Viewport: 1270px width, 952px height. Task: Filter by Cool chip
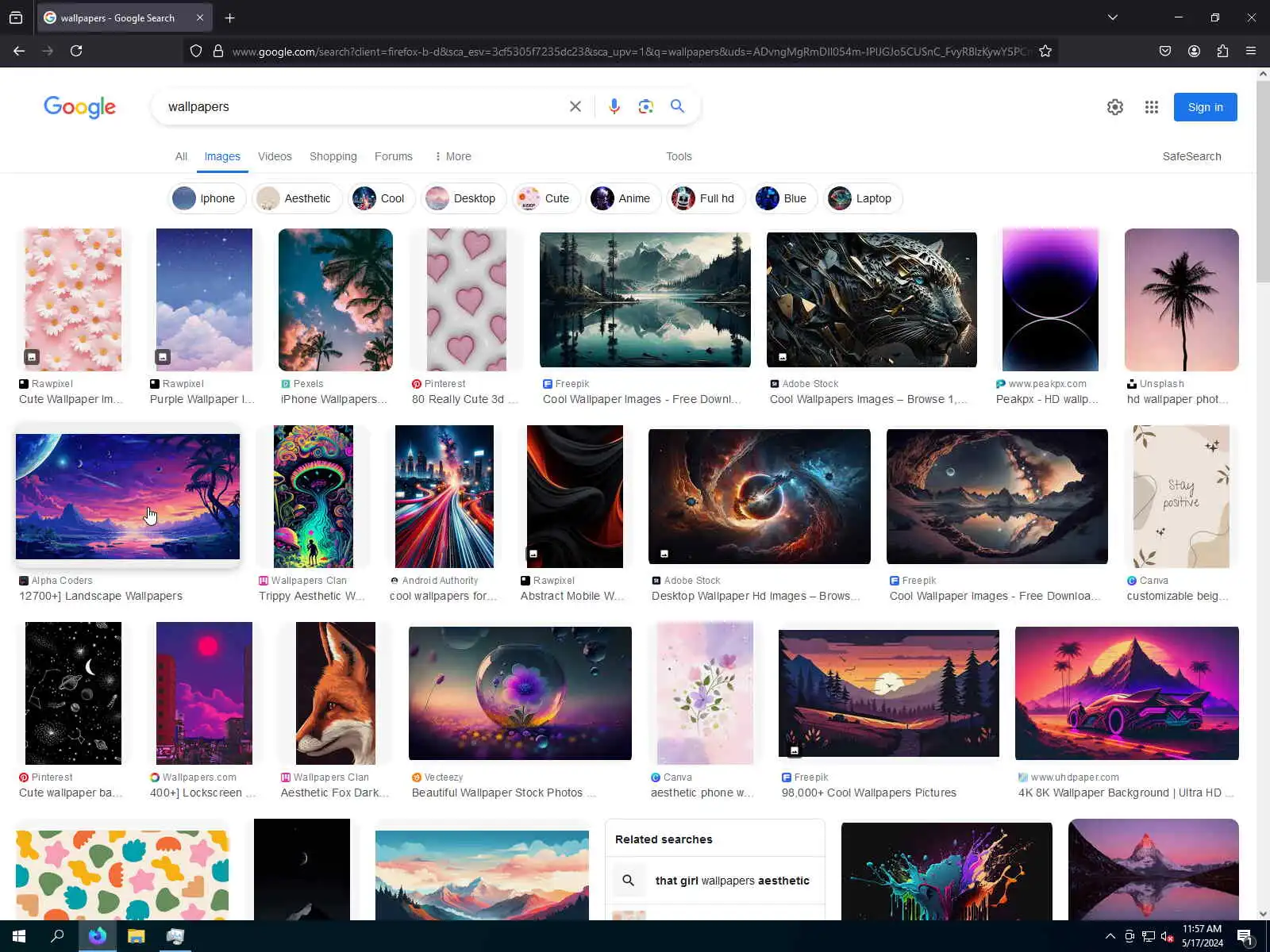(x=382, y=198)
